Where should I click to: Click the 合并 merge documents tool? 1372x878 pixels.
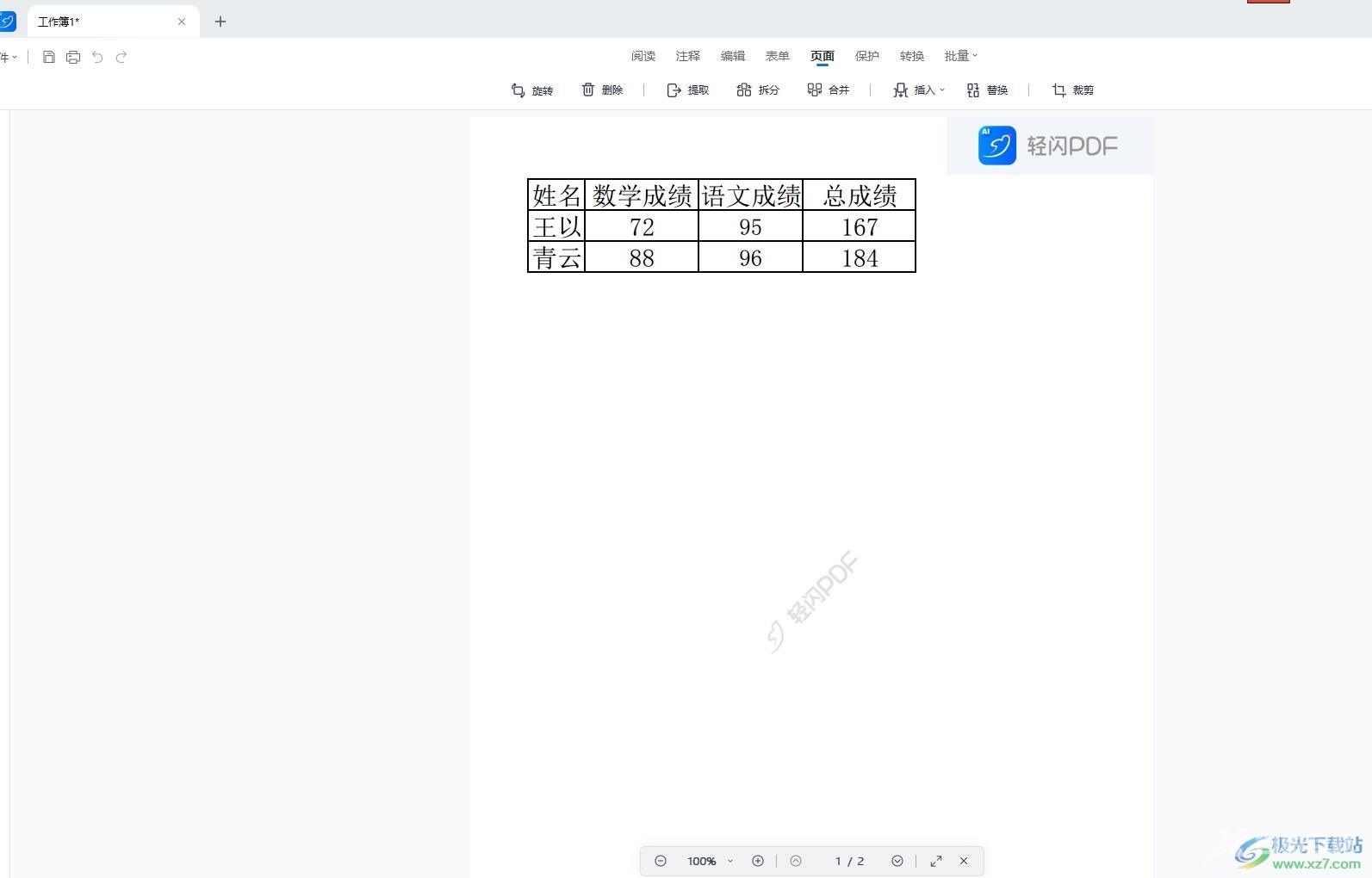click(829, 90)
